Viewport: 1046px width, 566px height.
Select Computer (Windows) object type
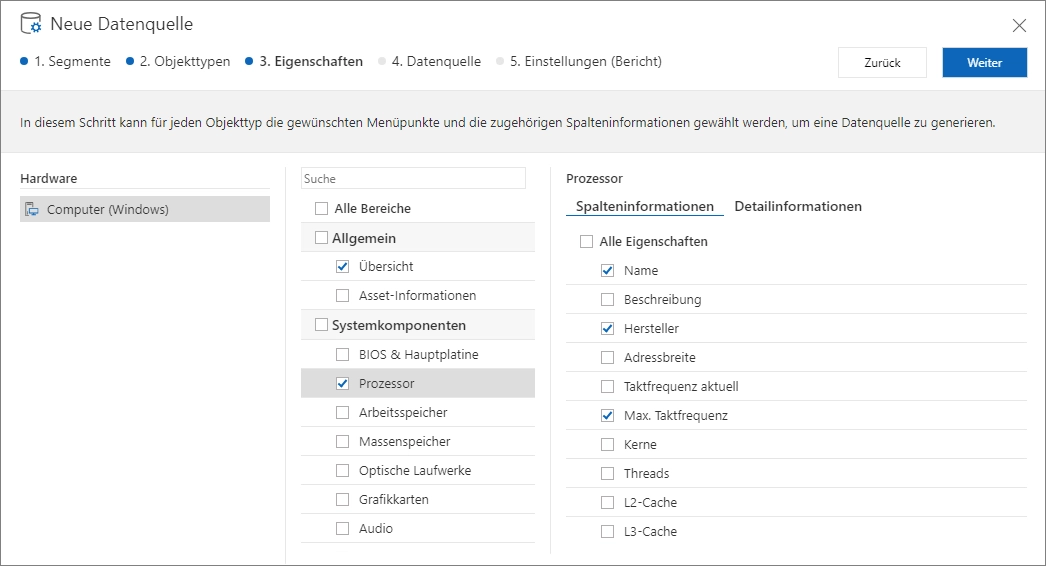pyautogui.click(x=145, y=209)
